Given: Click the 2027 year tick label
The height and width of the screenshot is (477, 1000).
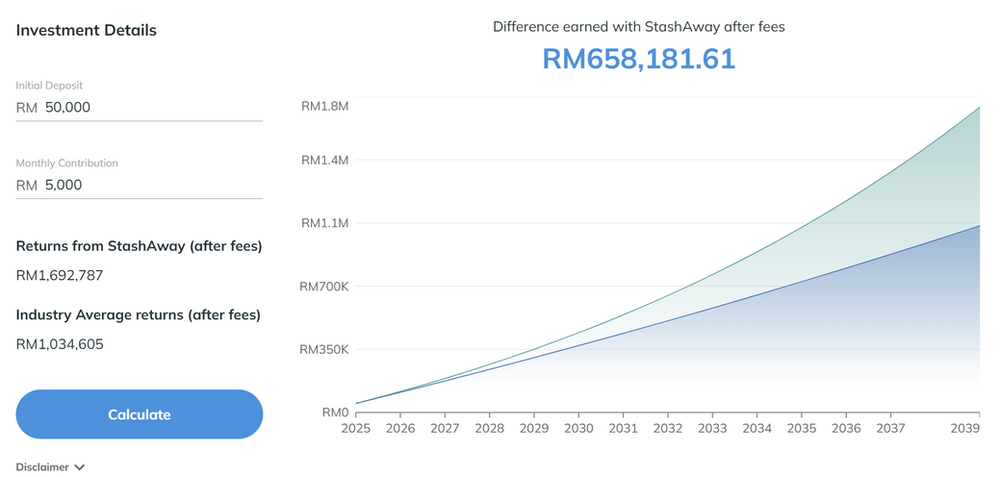Looking at the screenshot, I should pos(444,428).
